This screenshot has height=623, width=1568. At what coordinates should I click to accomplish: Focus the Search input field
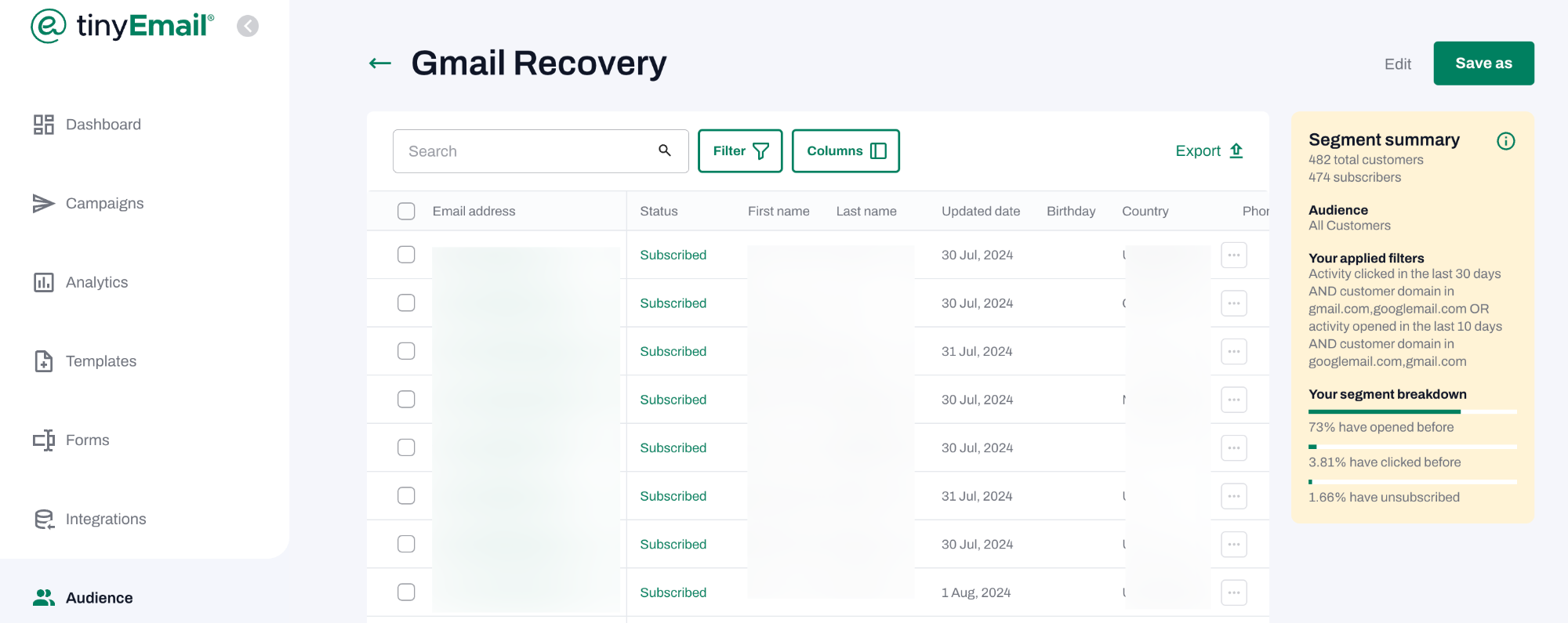click(x=541, y=151)
